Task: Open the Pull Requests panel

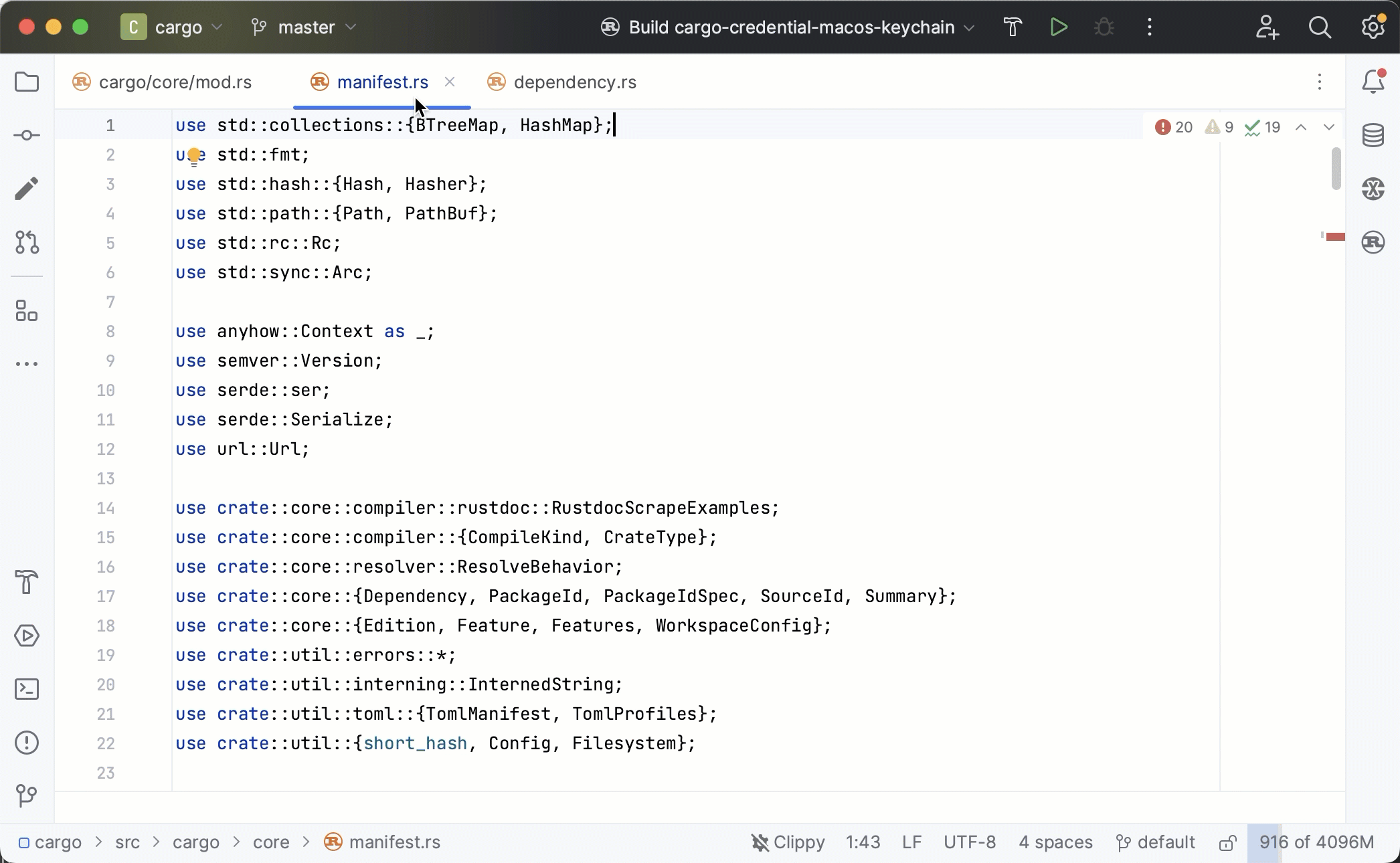Action: pyautogui.click(x=27, y=243)
